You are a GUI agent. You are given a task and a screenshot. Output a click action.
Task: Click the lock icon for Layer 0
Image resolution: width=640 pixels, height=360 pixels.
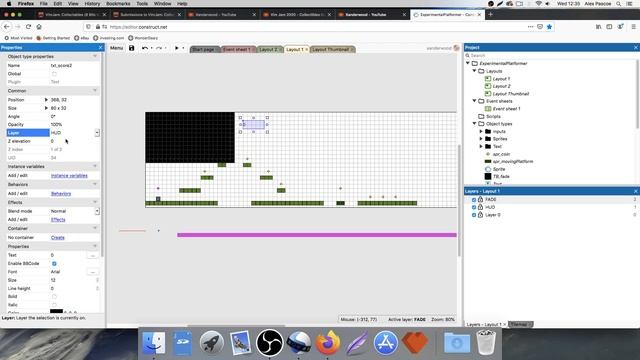point(480,215)
